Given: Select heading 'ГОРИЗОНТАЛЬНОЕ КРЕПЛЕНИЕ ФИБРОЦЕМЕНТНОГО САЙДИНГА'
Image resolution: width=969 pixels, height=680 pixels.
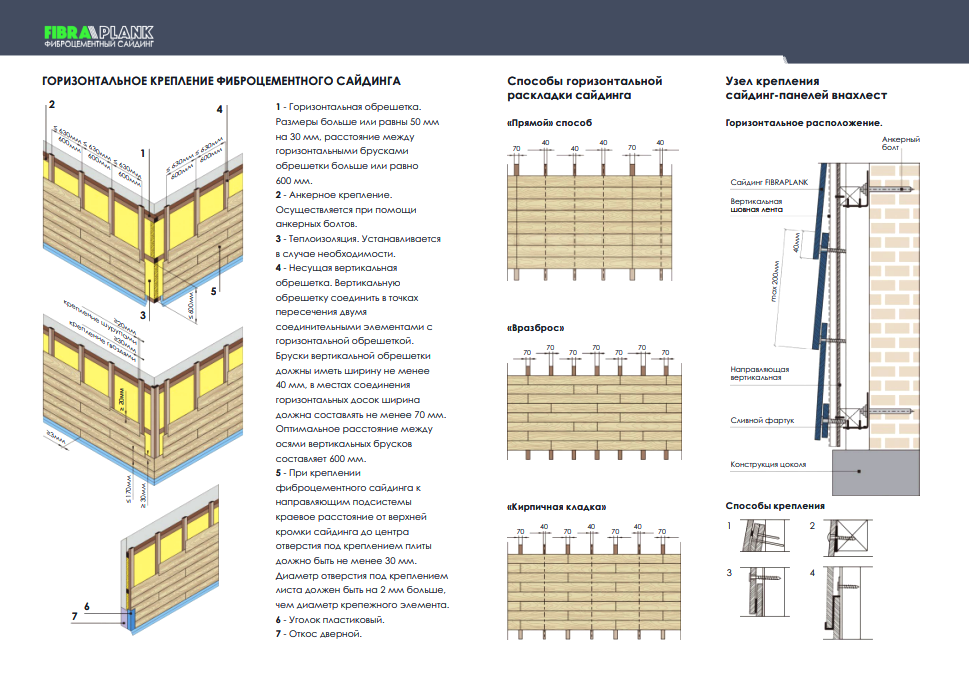Looking at the screenshot, I should tap(221, 81).
